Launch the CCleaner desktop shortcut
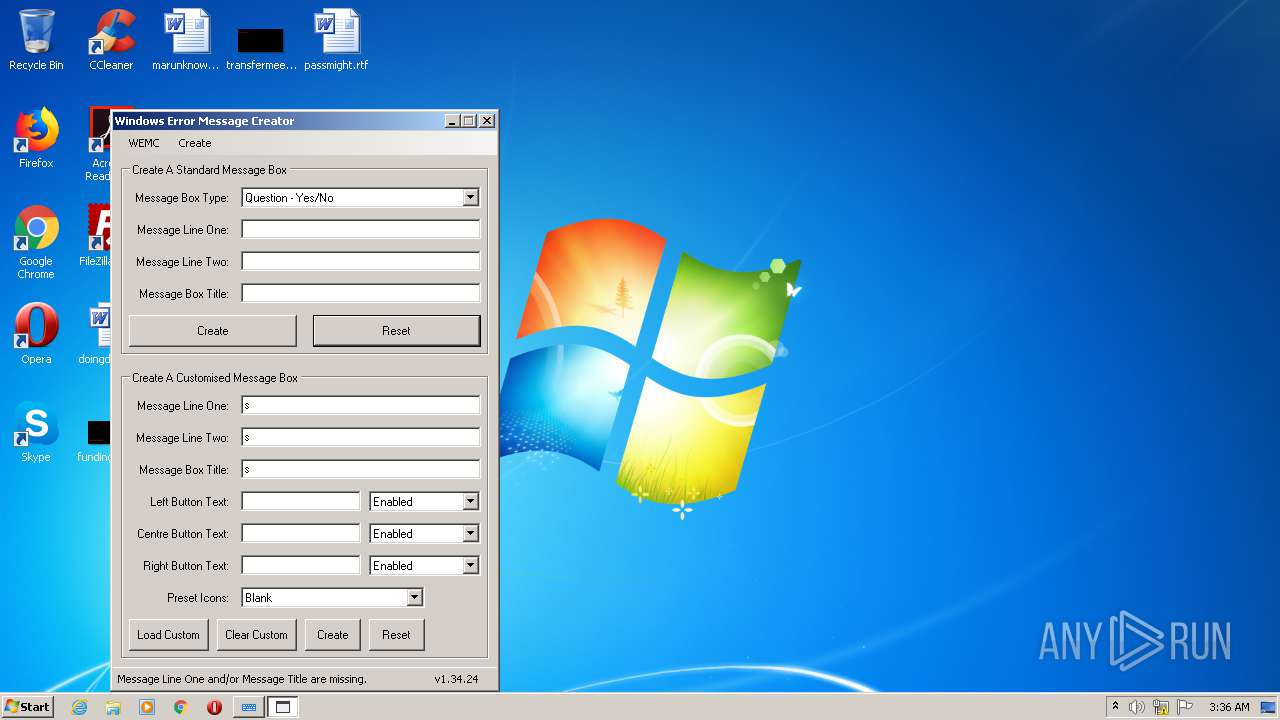The width and height of the screenshot is (1280, 720). [111, 40]
